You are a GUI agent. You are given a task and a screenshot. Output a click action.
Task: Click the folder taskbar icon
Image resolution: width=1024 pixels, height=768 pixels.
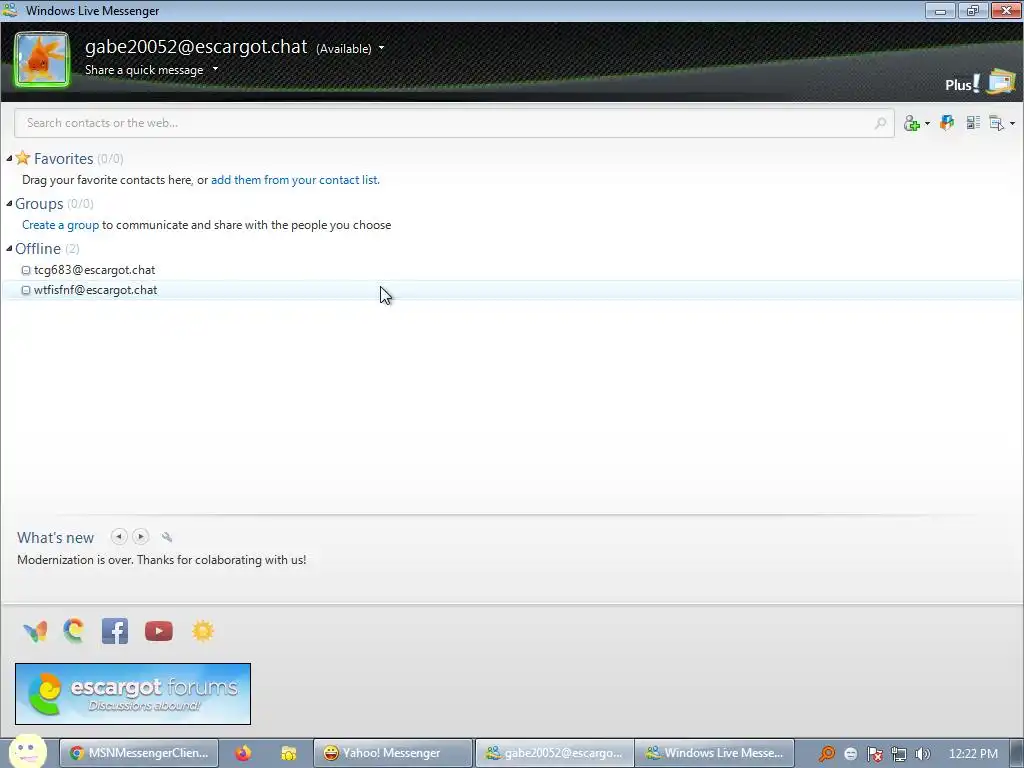point(289,754)
